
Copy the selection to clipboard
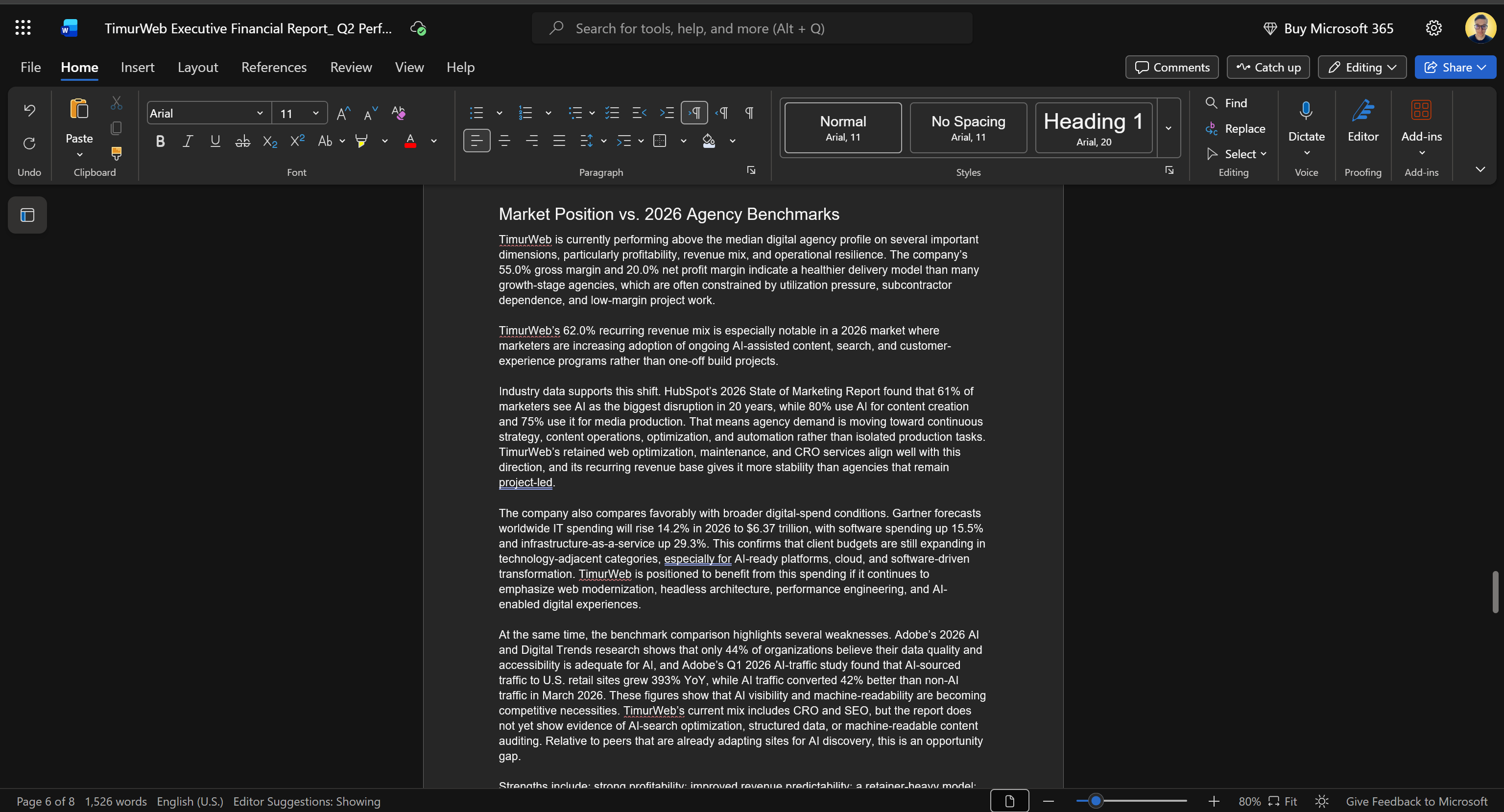click(116, 128)
